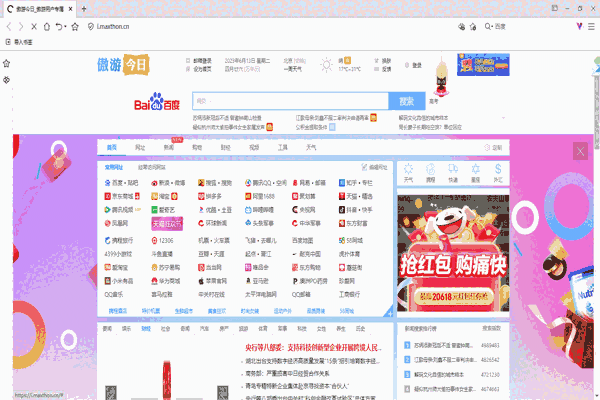The image size is (600, 400).
Task: Click the 天气 quick tool icon
Action: (x=408, y=173)
